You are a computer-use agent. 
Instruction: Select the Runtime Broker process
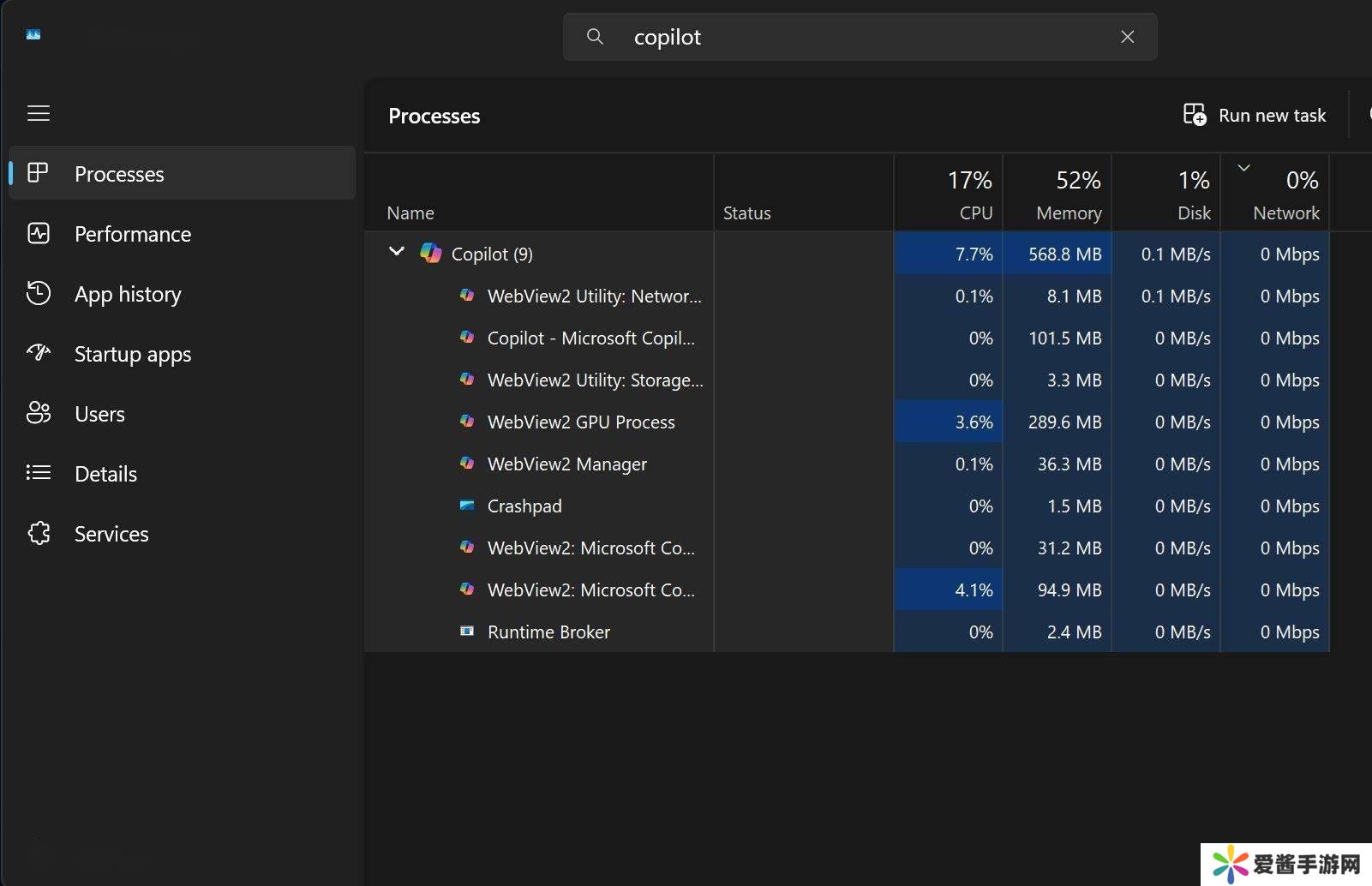coord(548,632)
